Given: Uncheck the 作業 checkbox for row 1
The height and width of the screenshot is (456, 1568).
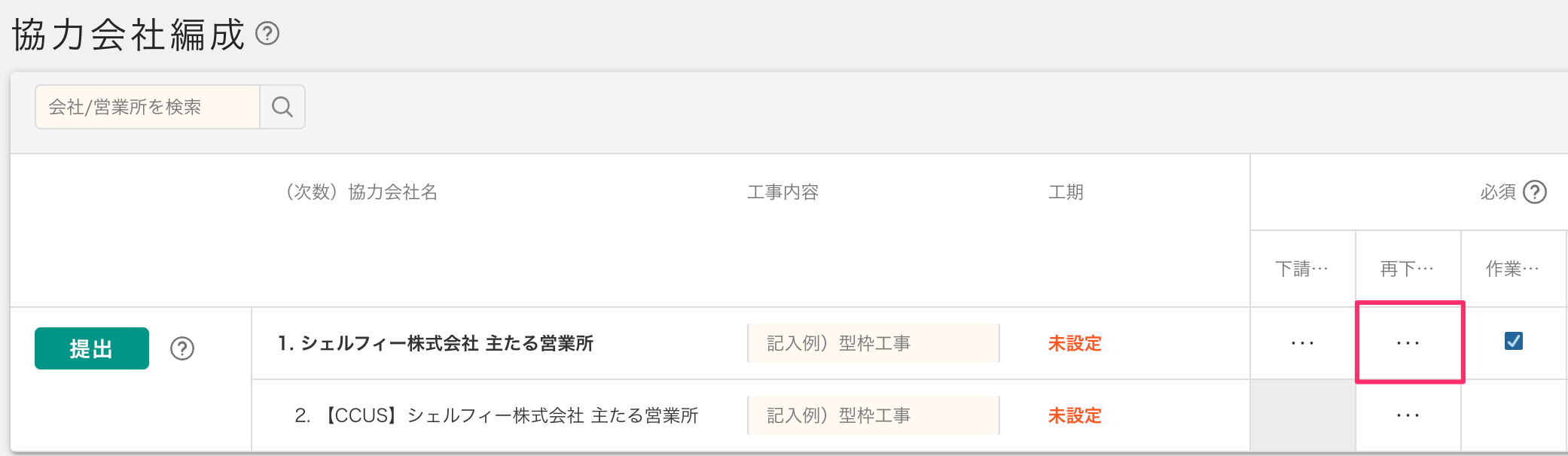Looking at the screenshot, I should pyautogui.click(x=1513, y=342).
